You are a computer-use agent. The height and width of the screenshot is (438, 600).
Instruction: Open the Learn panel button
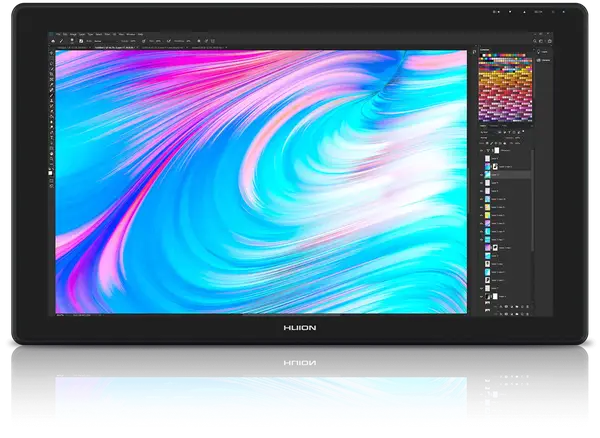[x=543, y=52]
